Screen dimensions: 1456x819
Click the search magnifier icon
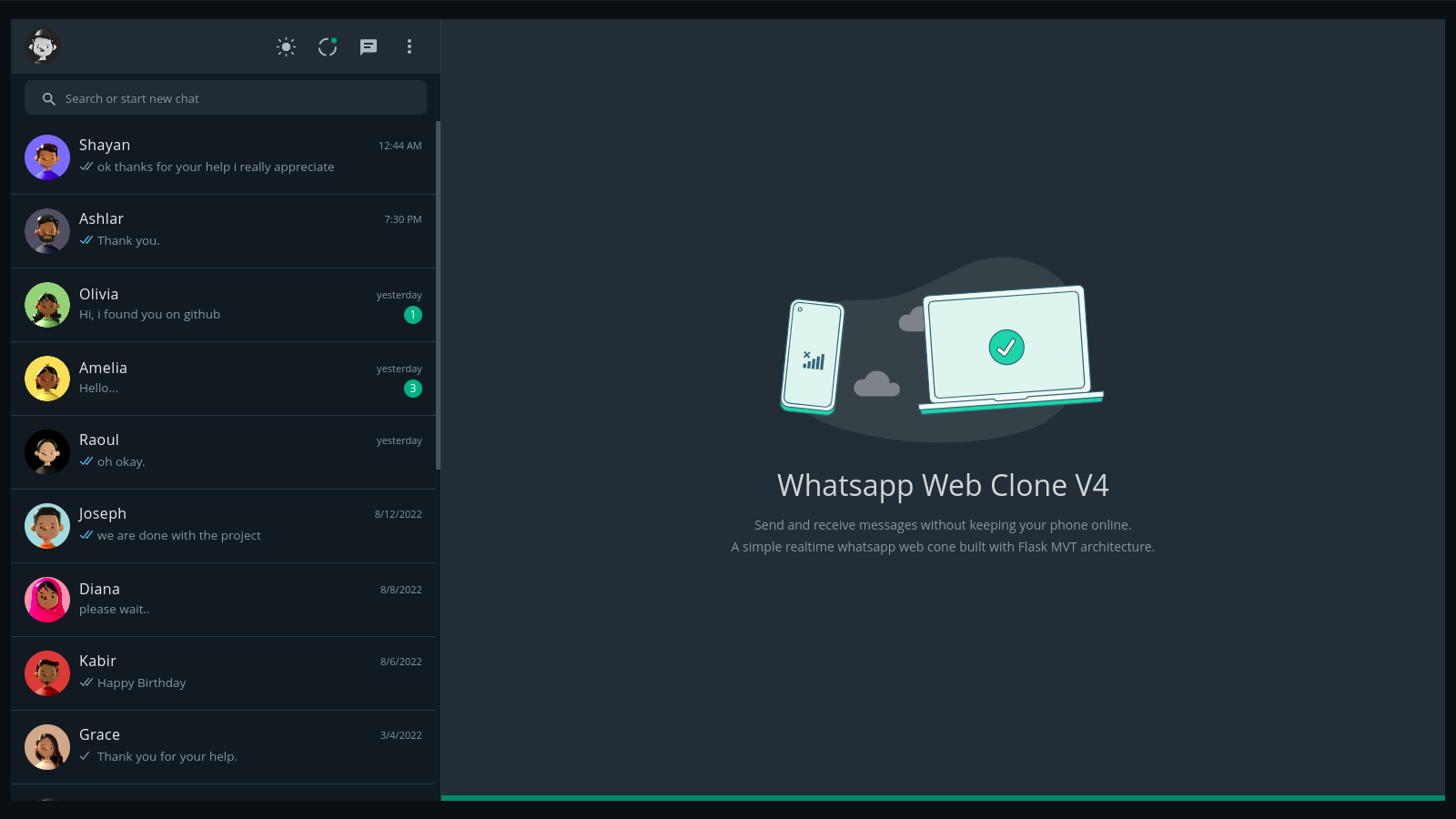coord(49,98)
